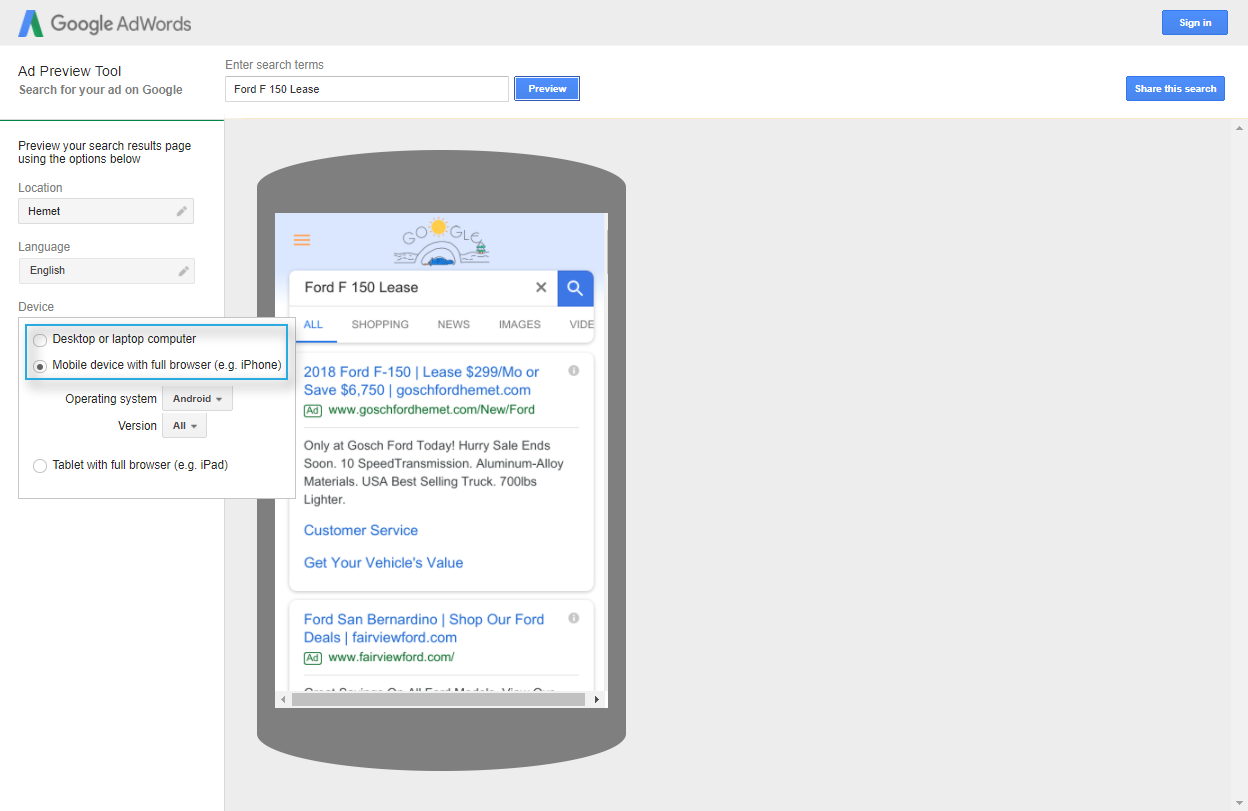Click the Google doodle in the preview
This screenshot has height=811, width=1248.
pos(441,241)
